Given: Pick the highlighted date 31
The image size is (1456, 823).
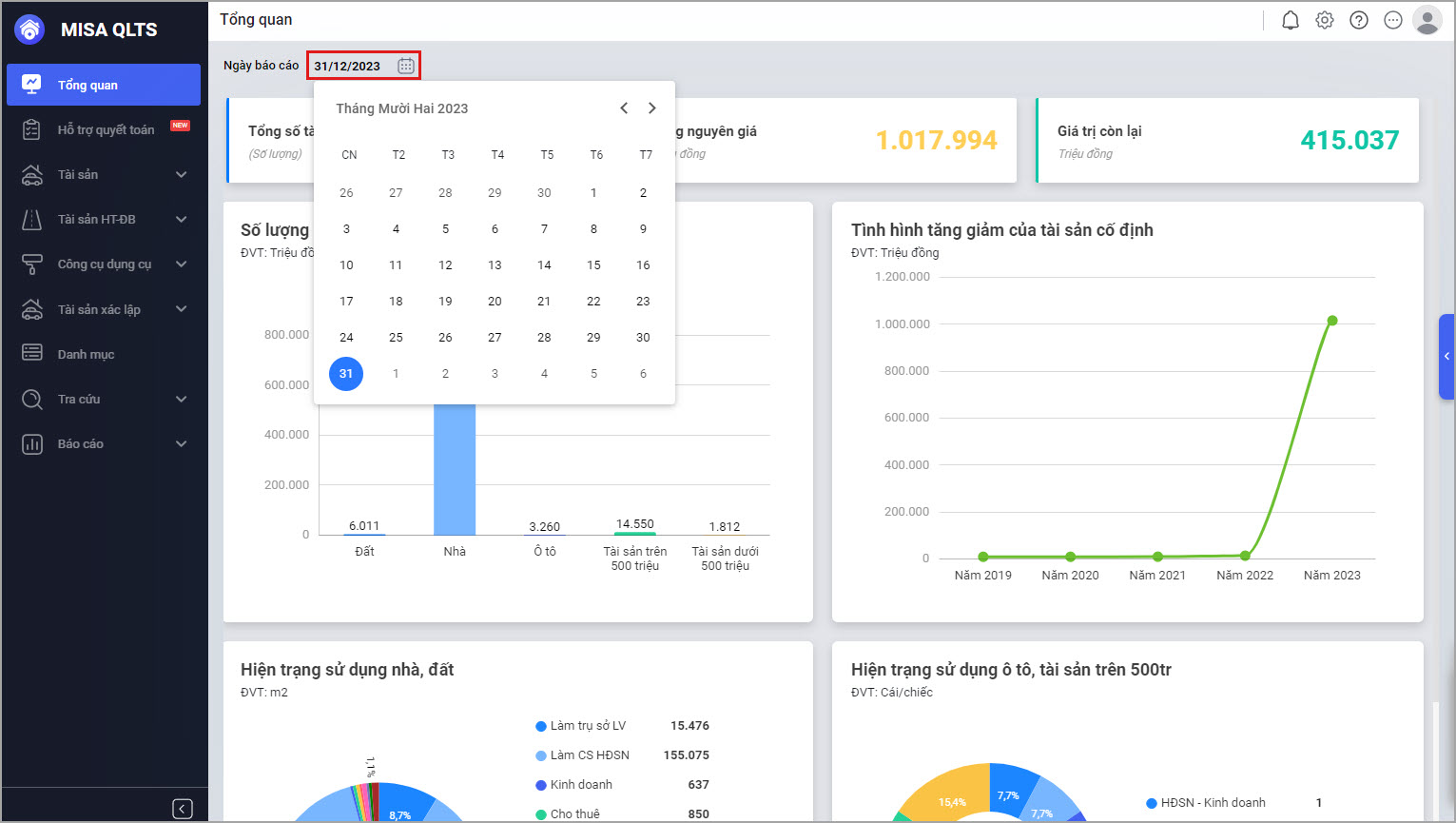Looking at the screenshot, I should point(346,374).
